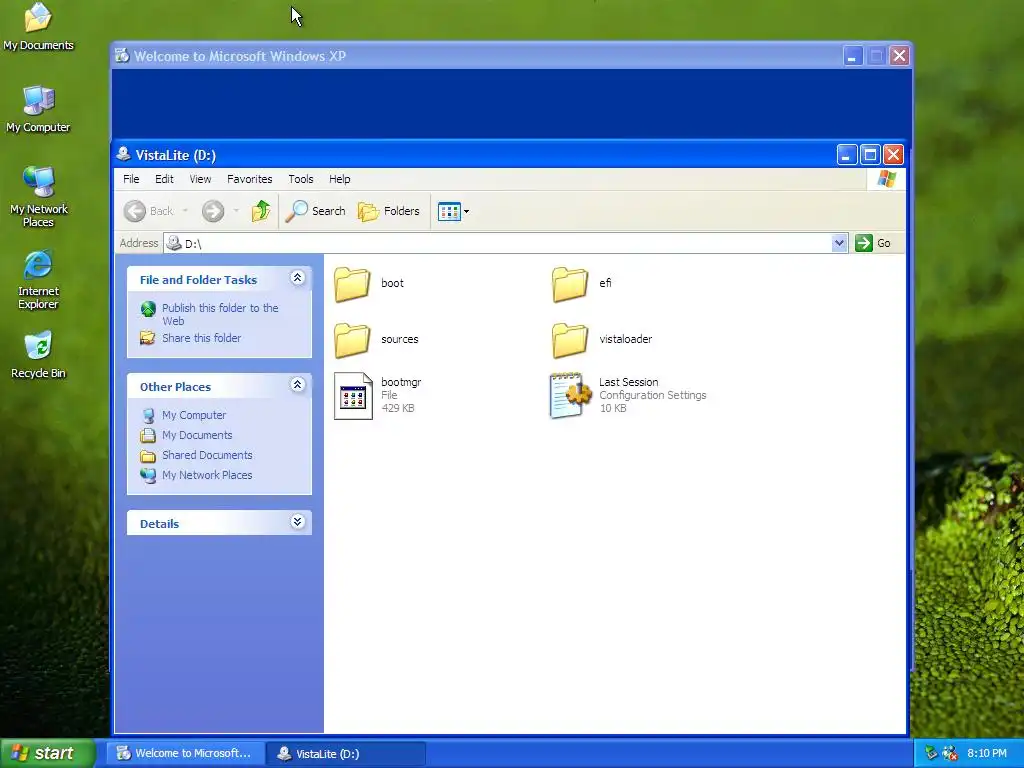Open My Network Places sidebar link
The height and width of the screenshot is (768, 1024).
[207, 475]
